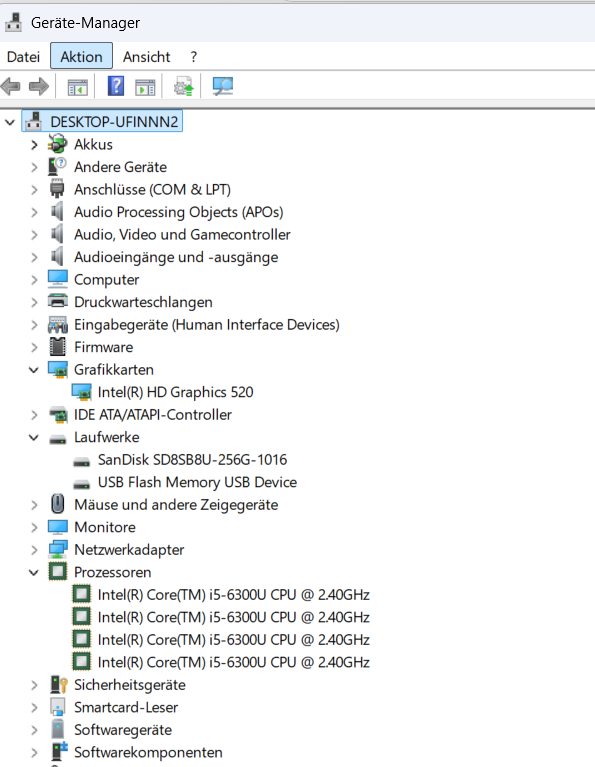Collapse the Prozessoren category

33,572
